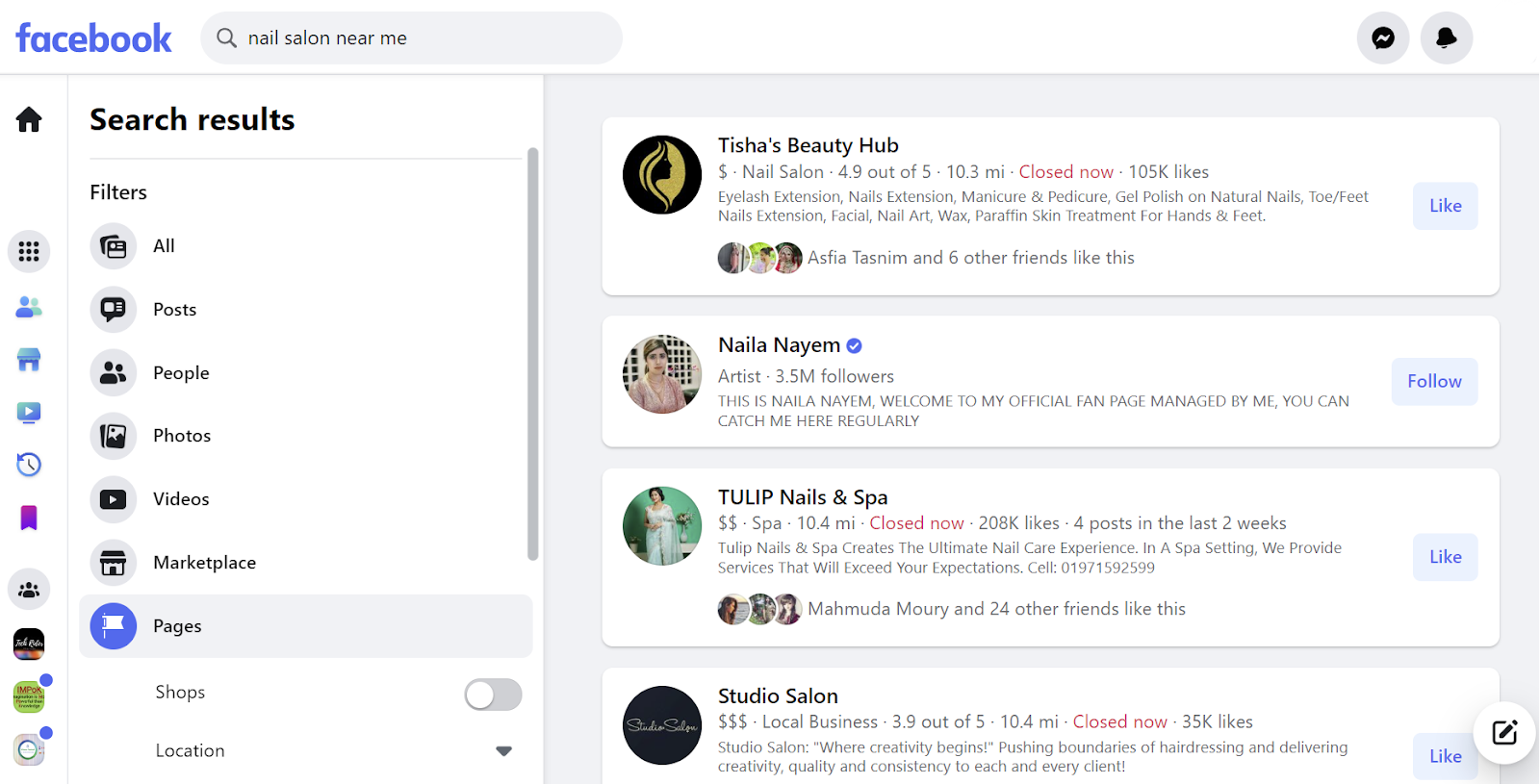1540x784 pixels.
Task: Select the Videos filter label
Action: 181,499
